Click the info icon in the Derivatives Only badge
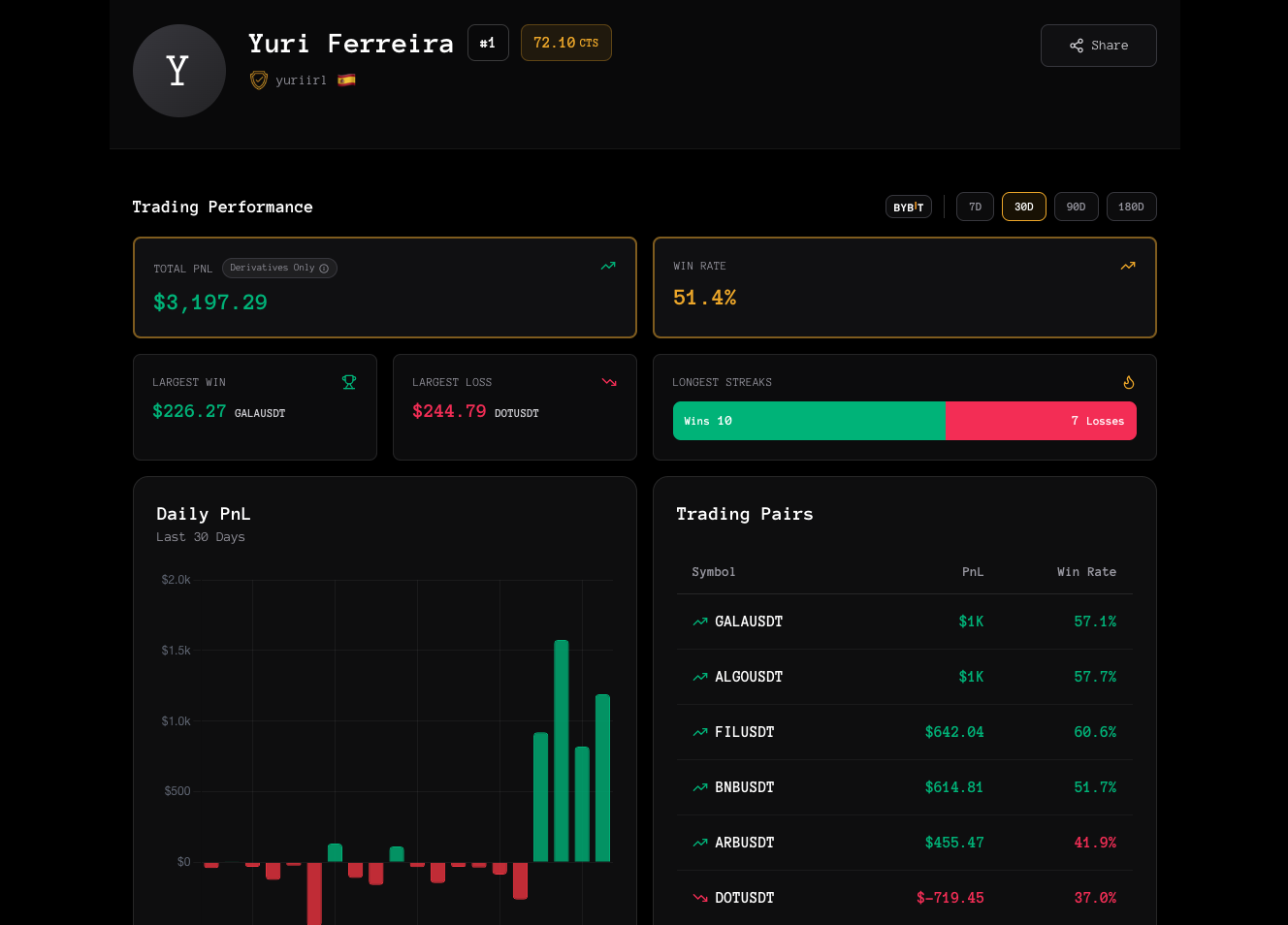 (322, 268)
